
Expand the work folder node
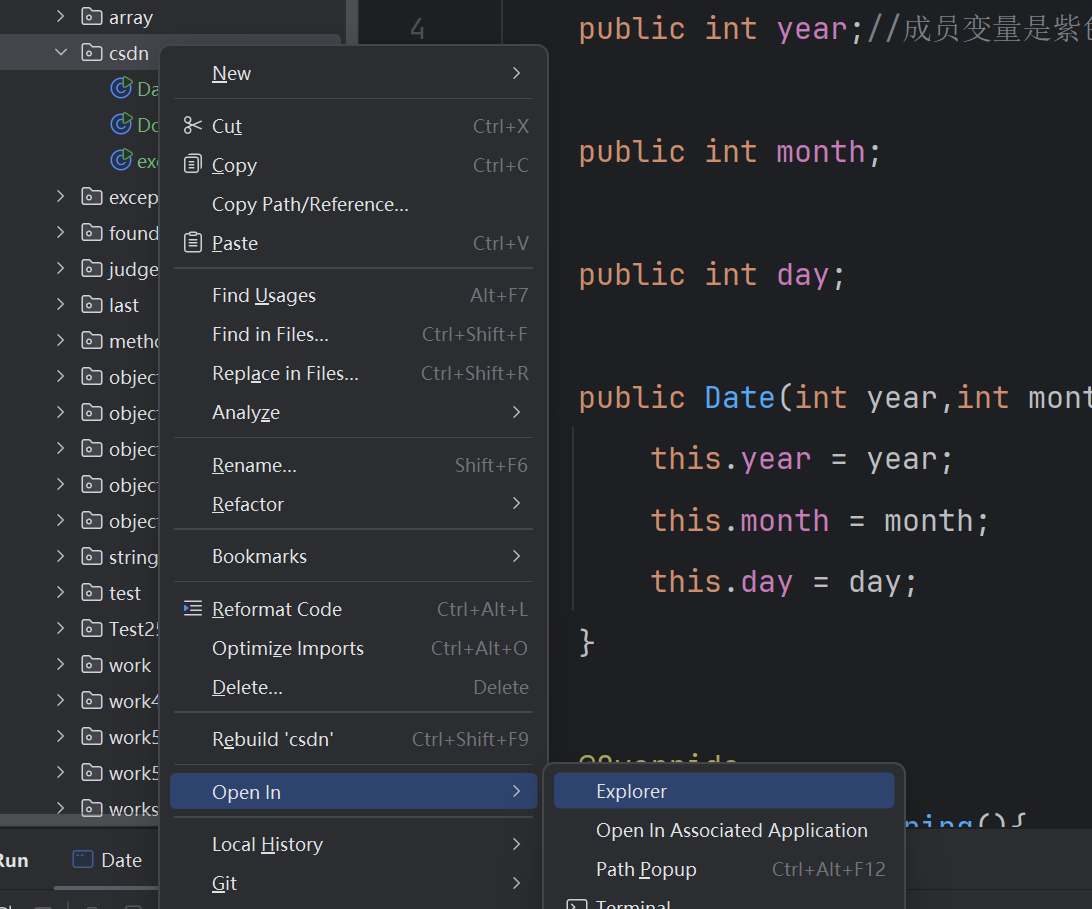point(61,665)
